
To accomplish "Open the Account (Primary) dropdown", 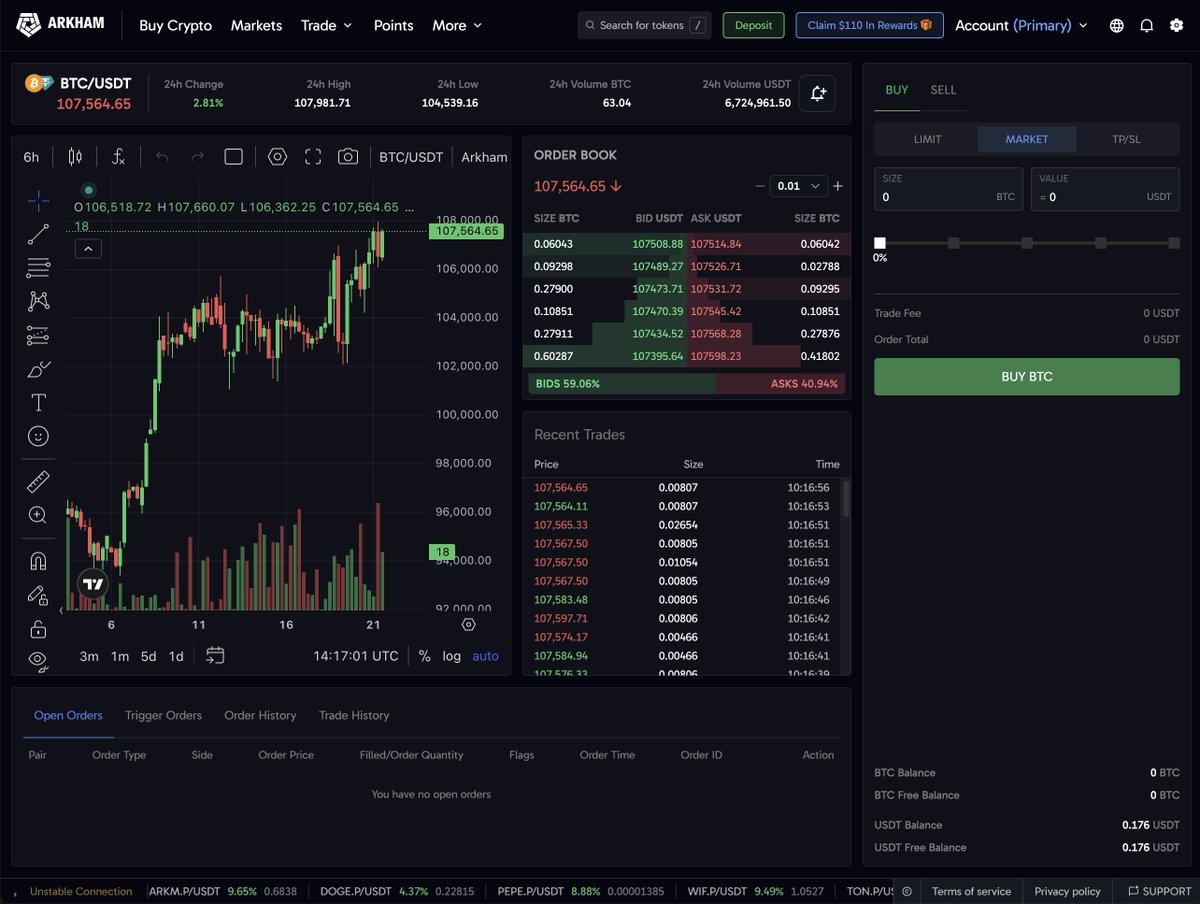I will (x=1021, y=25).
